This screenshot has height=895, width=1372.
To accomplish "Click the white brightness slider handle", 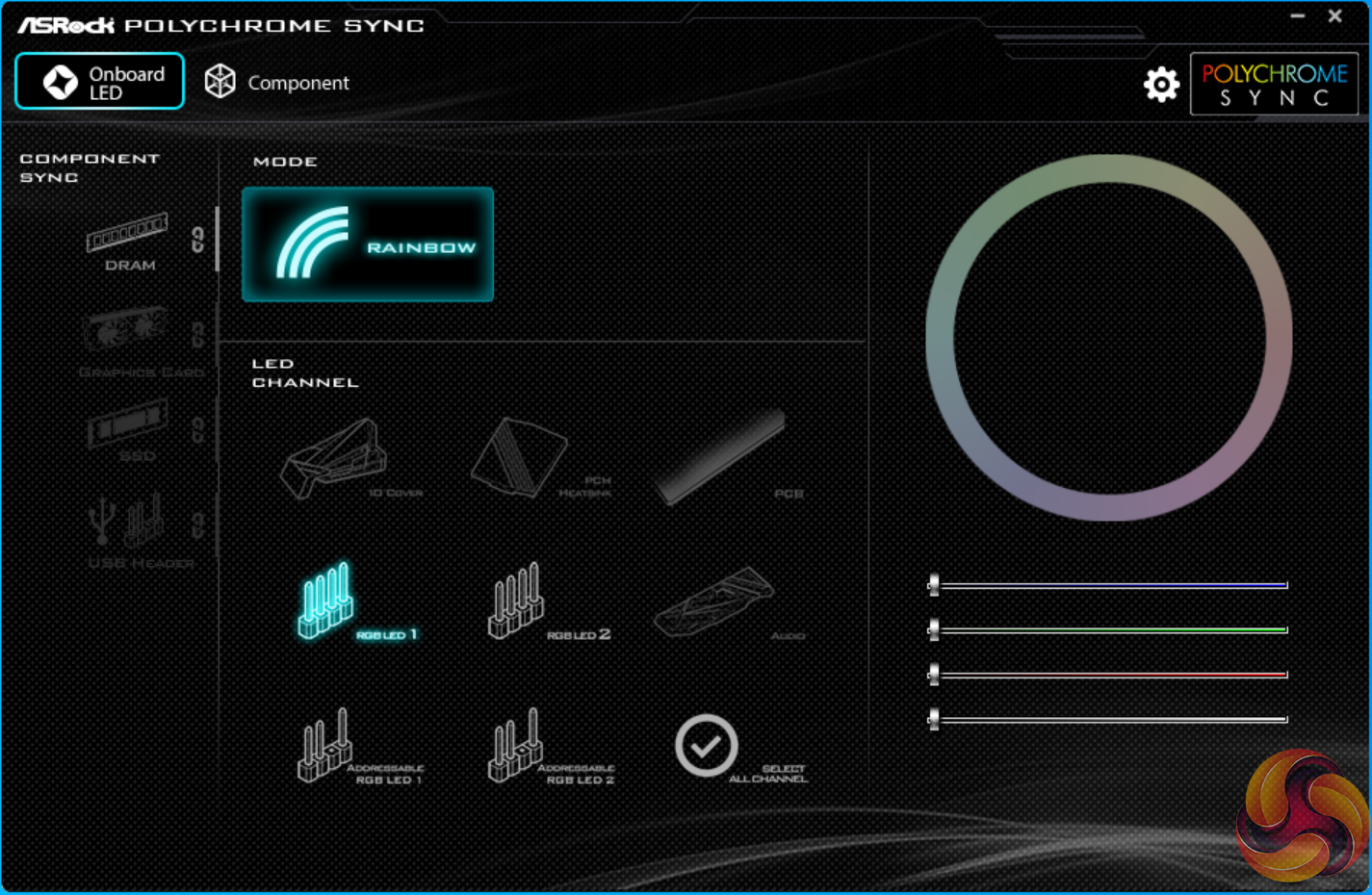I will point(934,718).
